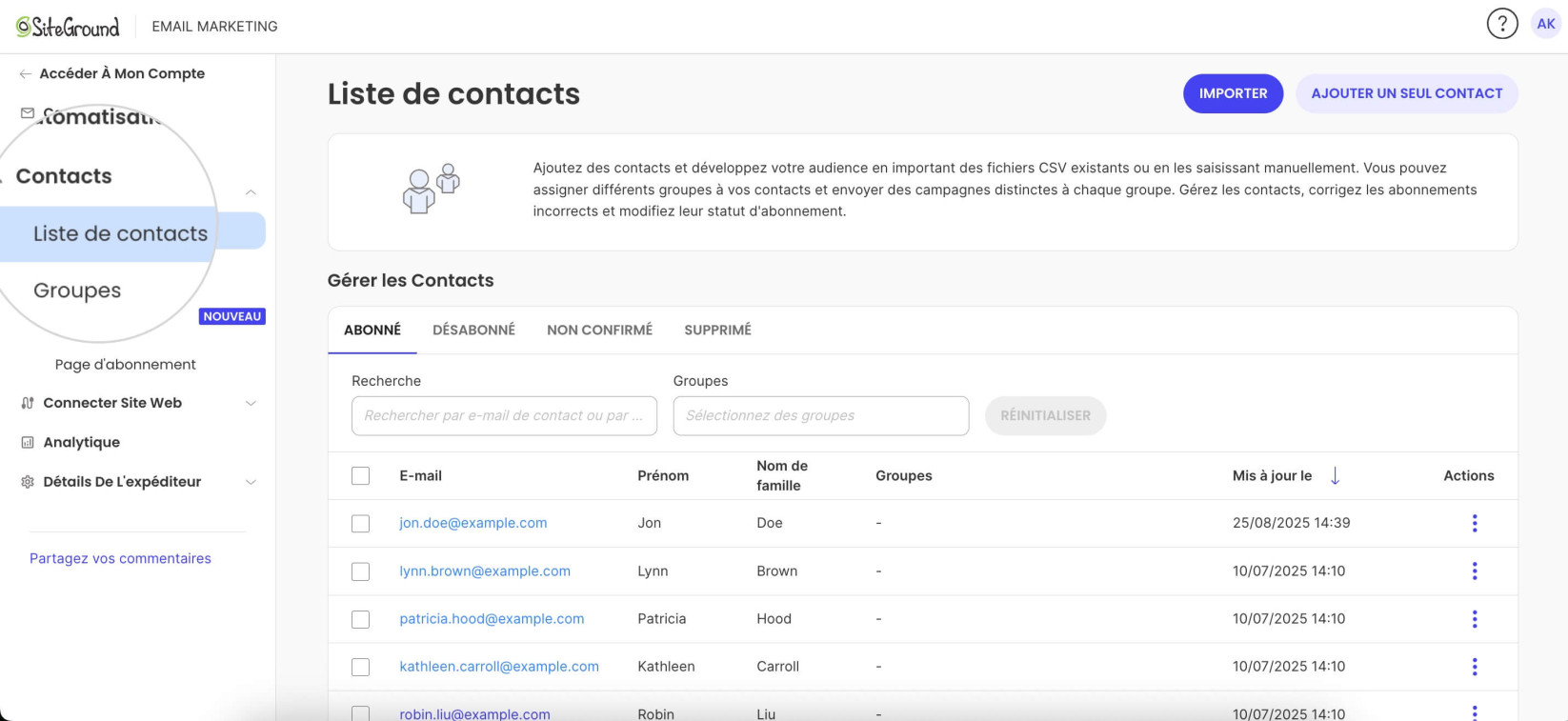The width and height of the screenshot is (1568, 721).
Task: Click AJOUTER UN SEUL CONTACT button
Action: click(x=1406, y=93)
